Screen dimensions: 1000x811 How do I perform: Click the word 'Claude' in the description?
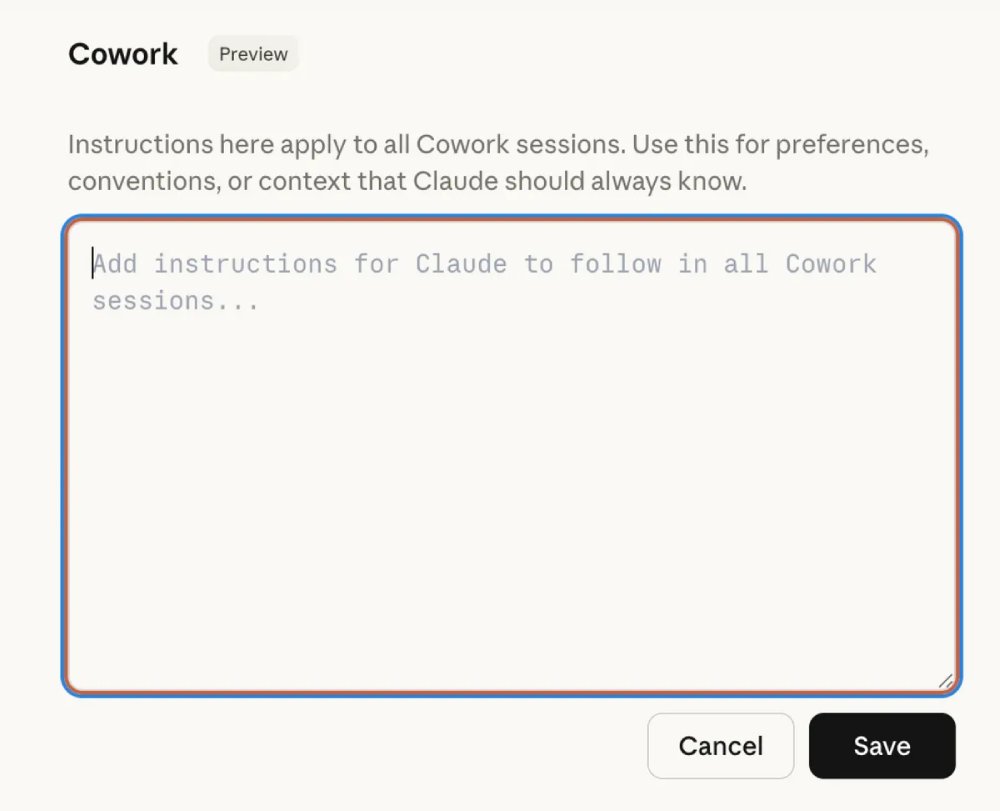pos(455,182)
